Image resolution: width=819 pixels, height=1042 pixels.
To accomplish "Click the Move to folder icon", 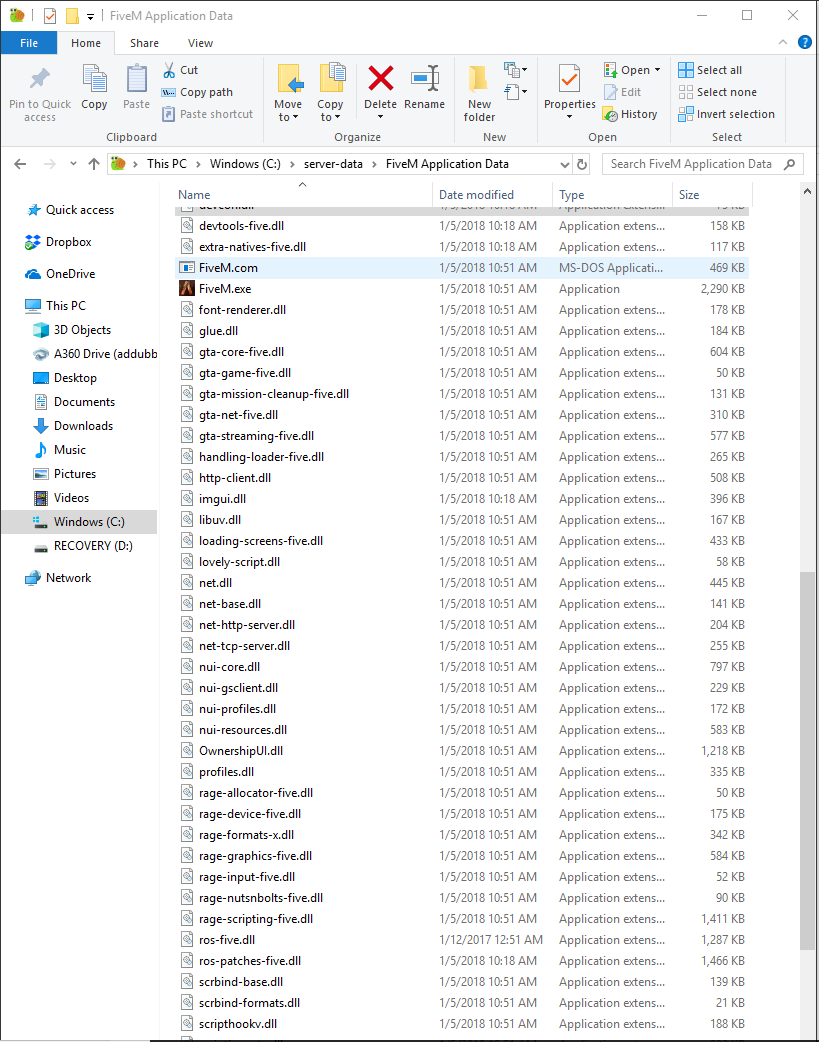I will click(x=289, y=78).
